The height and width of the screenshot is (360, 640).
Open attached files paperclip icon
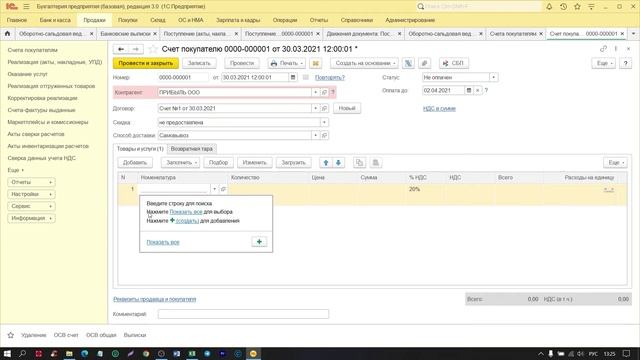(x=424, y=63)
